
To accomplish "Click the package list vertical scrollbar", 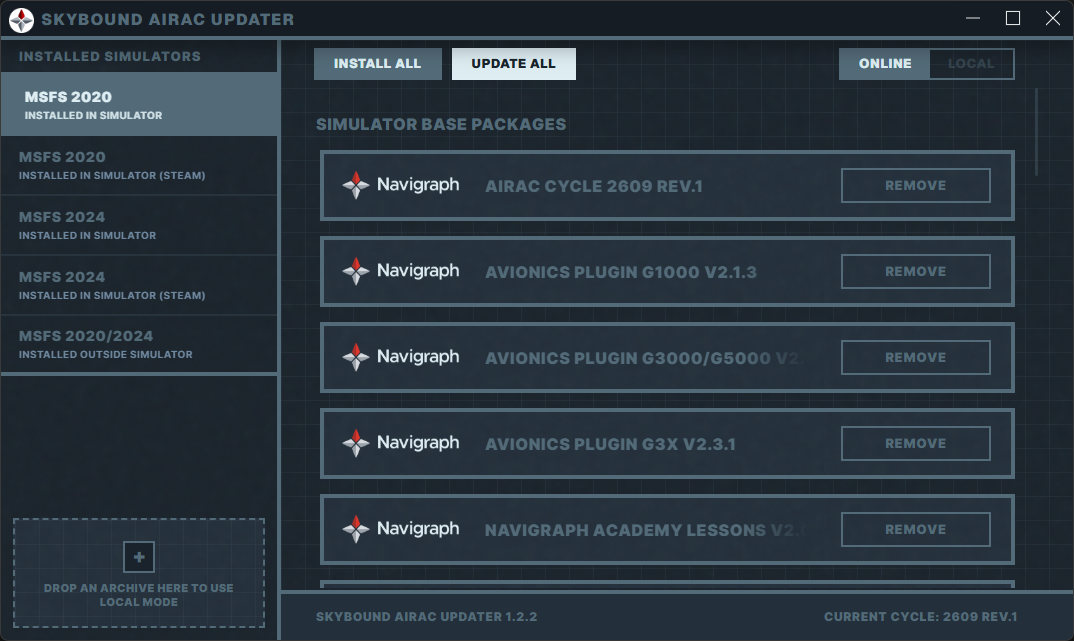I will click(x=1036, y=131).
